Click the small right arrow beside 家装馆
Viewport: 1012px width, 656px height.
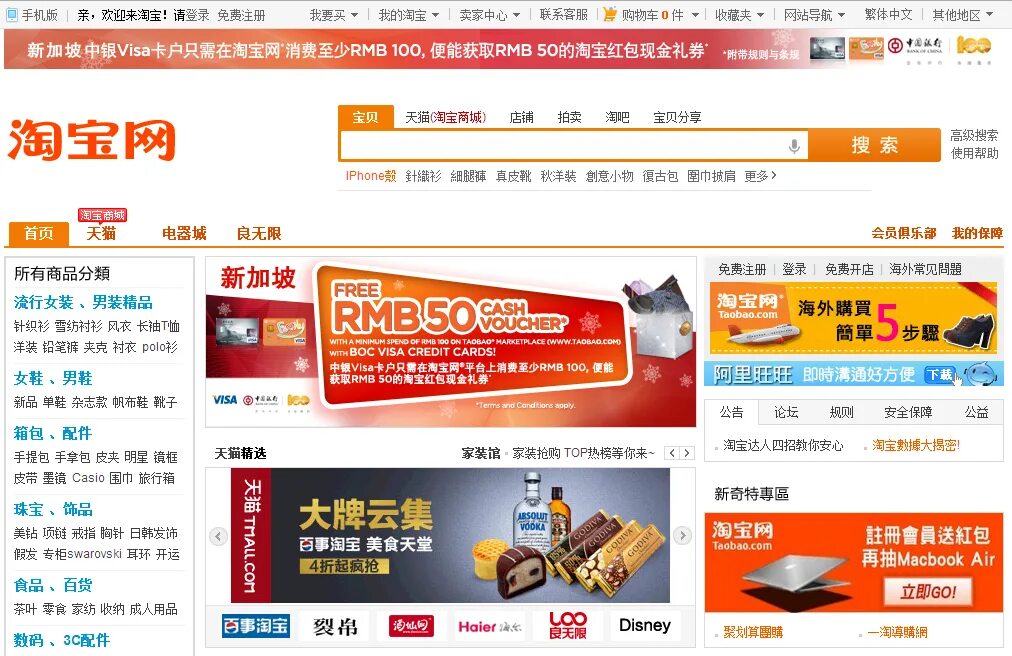pos(687,453)
